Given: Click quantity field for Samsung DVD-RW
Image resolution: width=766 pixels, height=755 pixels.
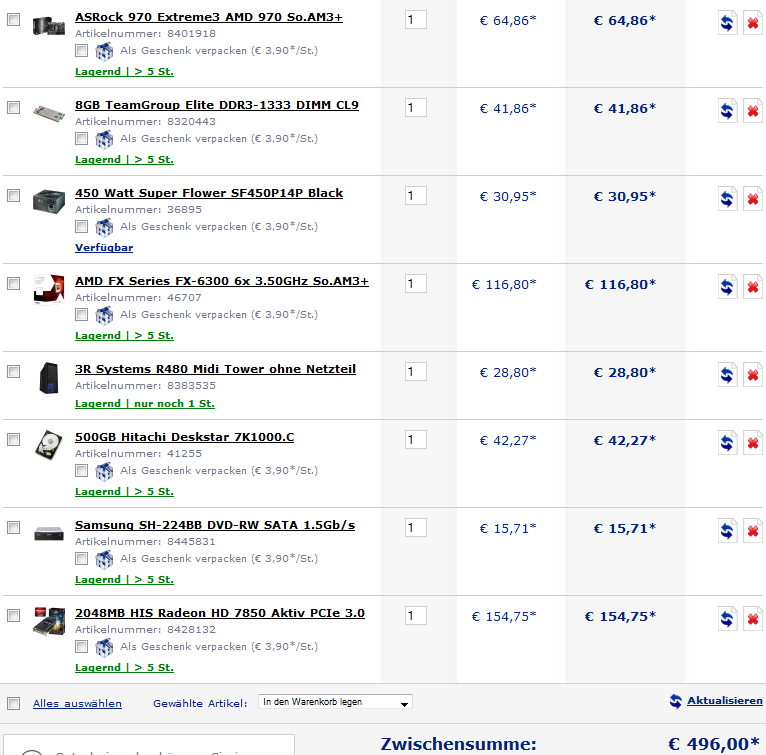Looking at the screenshot, I should pos(416,528).
